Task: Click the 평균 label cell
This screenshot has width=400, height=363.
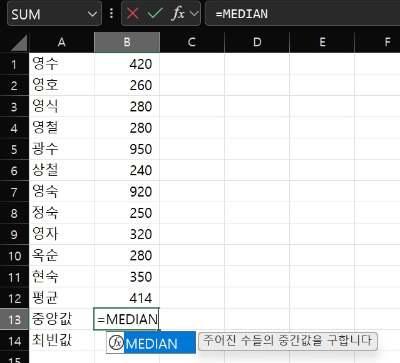Action: pyautogui.click(x=61, y=298)
